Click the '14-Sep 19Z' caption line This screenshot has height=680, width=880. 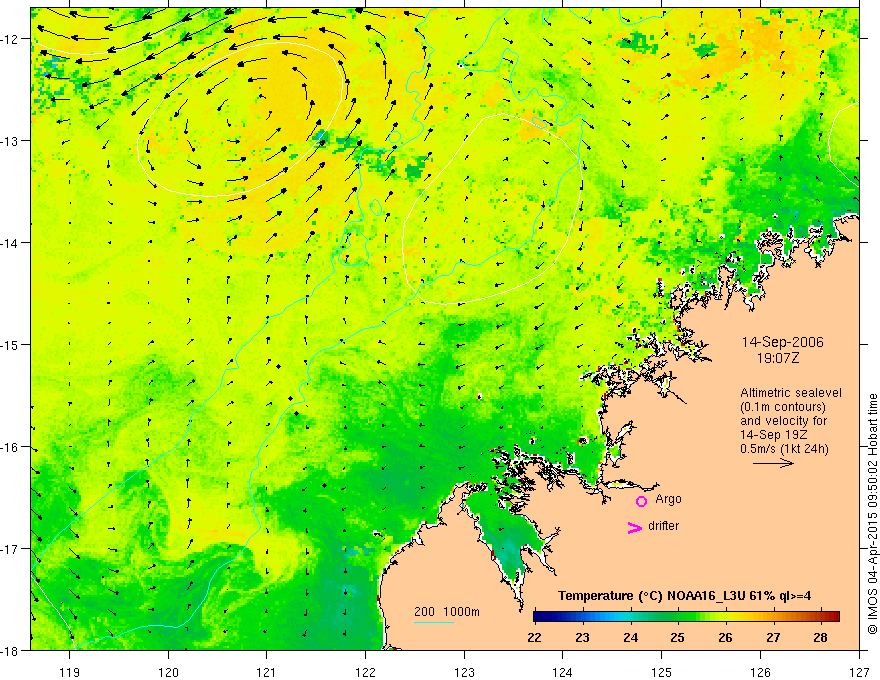tap(775, 435)
